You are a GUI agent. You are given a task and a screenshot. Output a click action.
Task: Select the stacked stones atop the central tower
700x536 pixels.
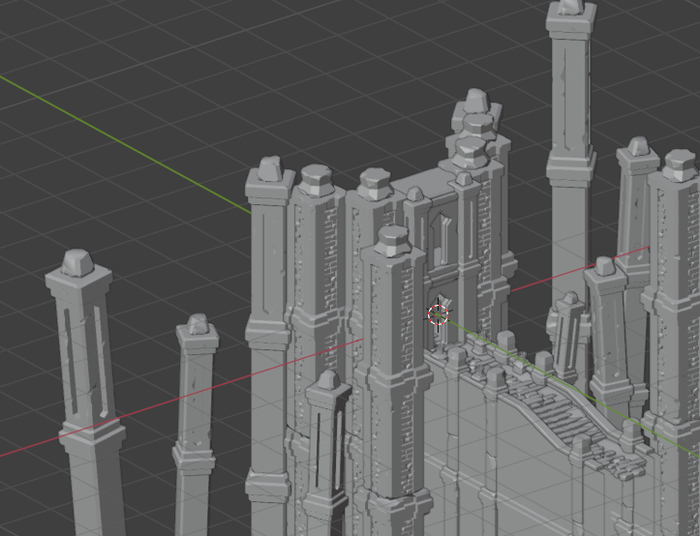coord(475,130)
